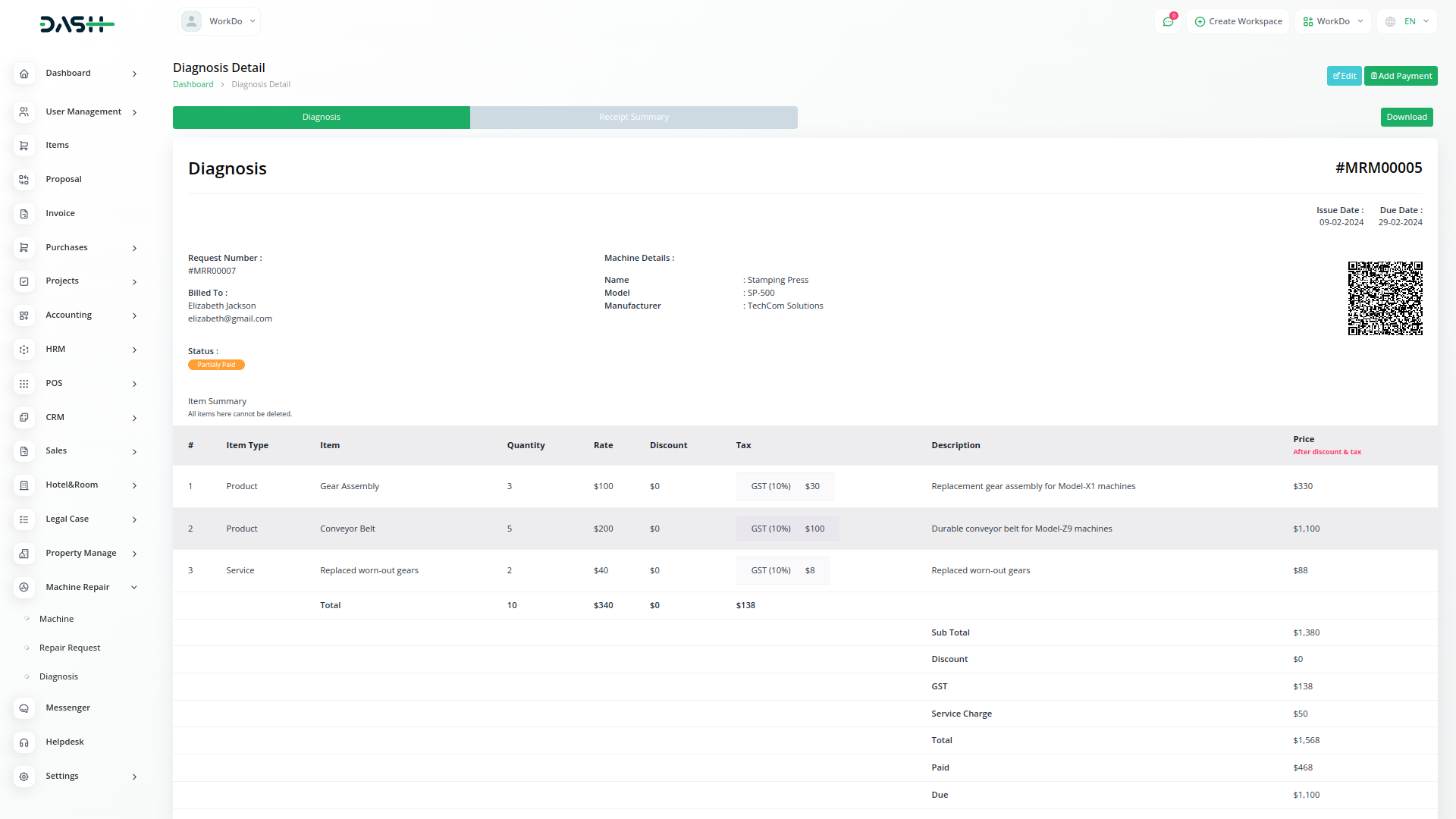Open the WorkDo workspace dropdown
This screenshot has height=819, width=1456.
[1333, 21]
